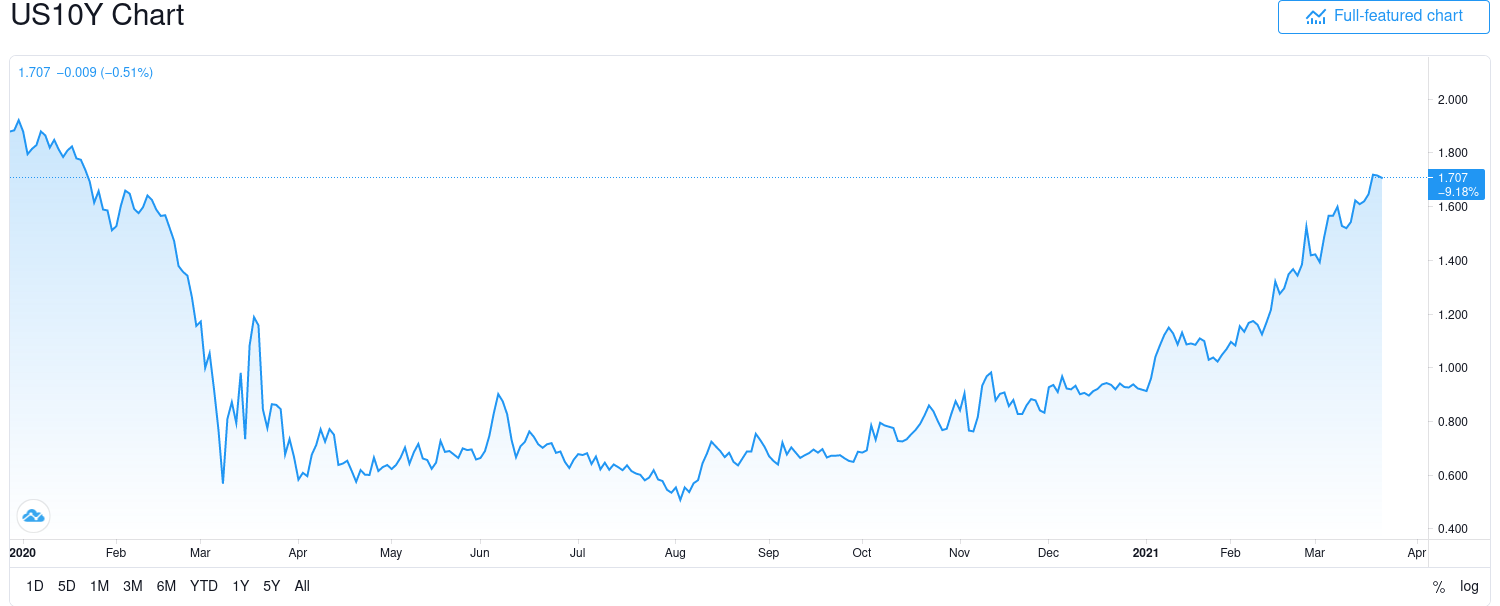This screenshot has height=606, width=1500.
Task: Select the 1D time range
Action: click(35, 586)
